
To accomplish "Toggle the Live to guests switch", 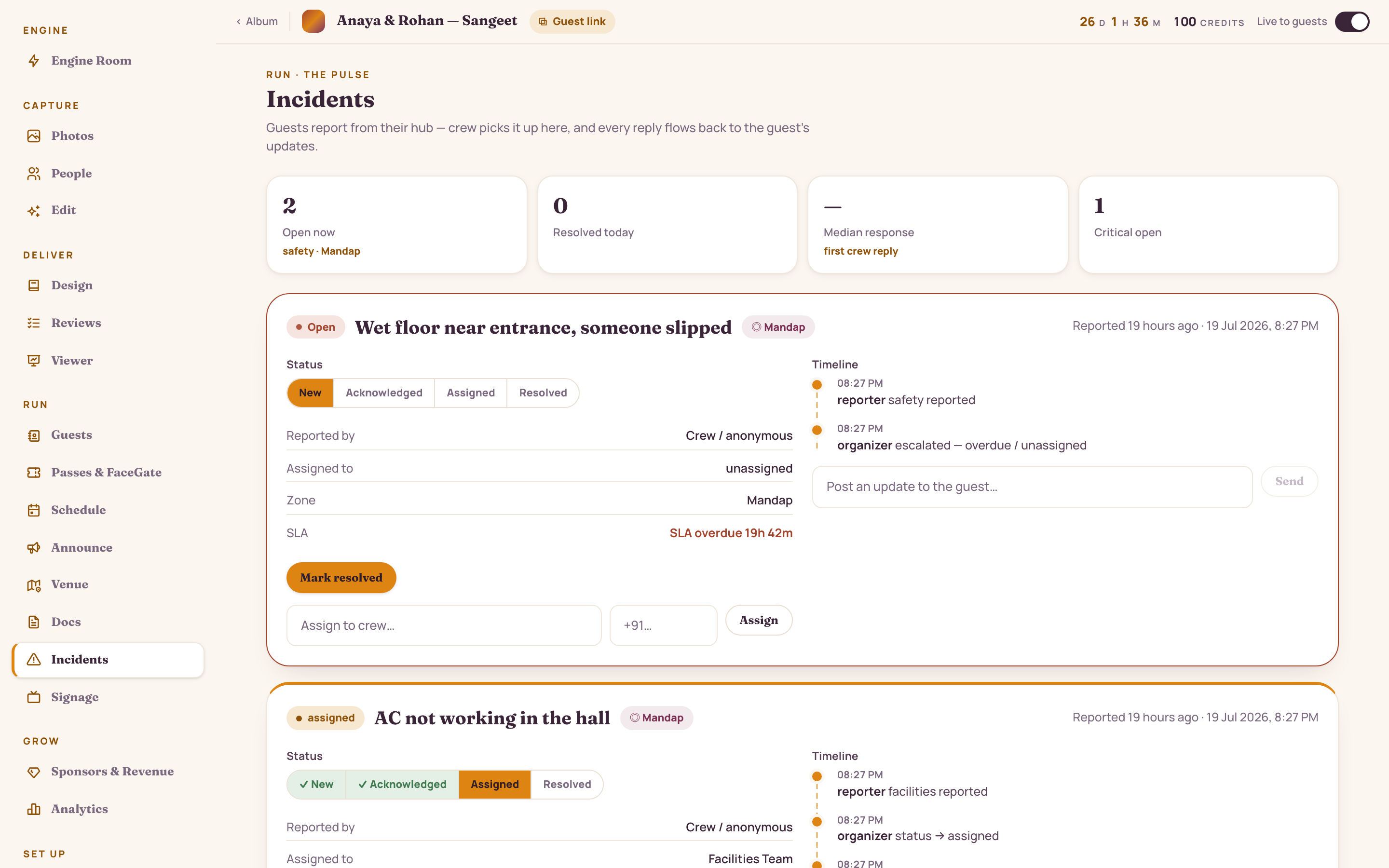I will (x=1352, y=22).
